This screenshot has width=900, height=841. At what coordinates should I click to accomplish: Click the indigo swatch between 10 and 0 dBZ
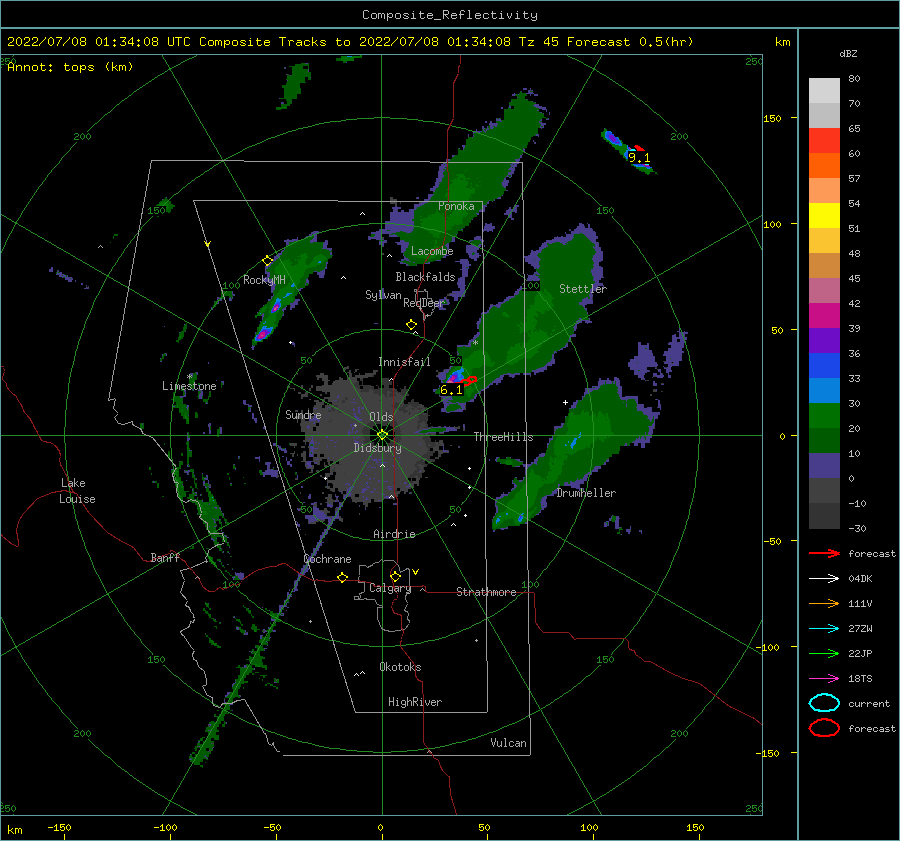[x=824, y=466]
